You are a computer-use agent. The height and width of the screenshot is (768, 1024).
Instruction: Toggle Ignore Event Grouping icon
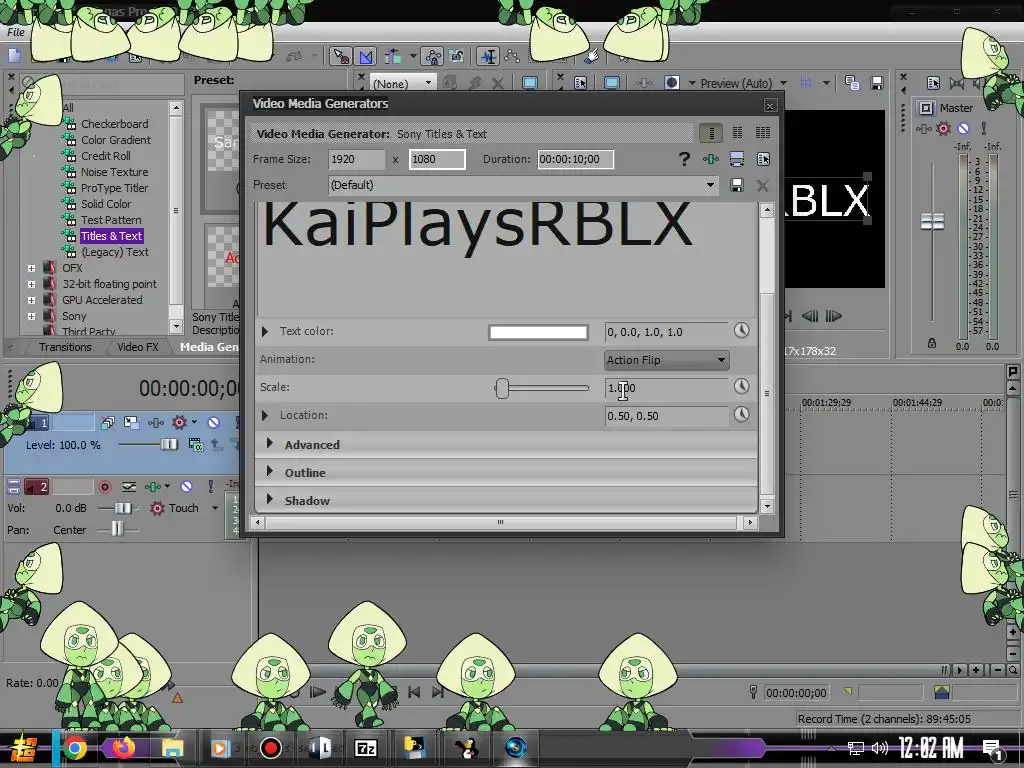[x=456, y=57]
